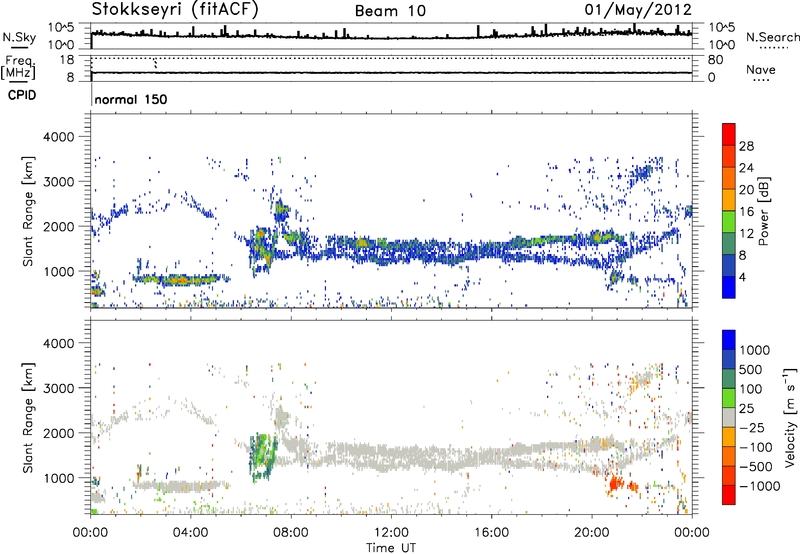Click the 25 label on velocity colorbar
Viewport: 800px width, 554px height.
pos(746,408)
